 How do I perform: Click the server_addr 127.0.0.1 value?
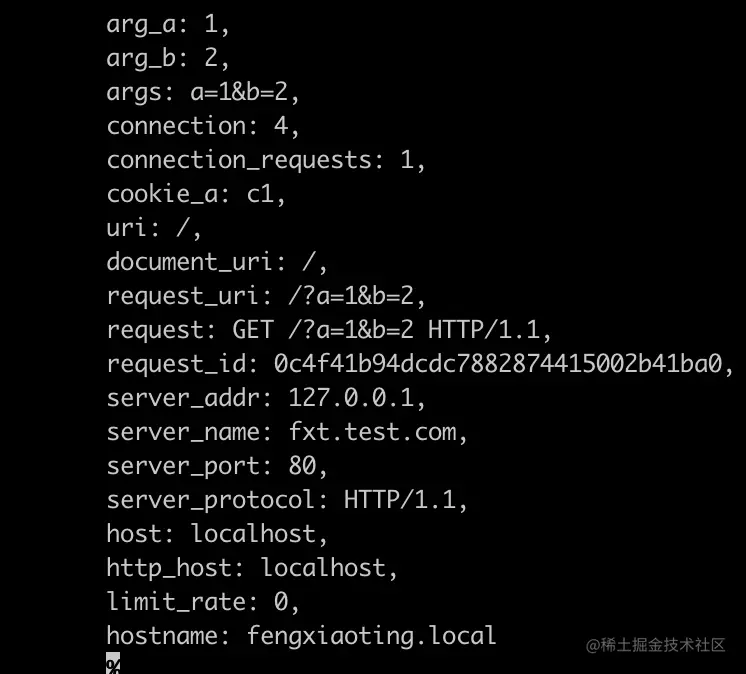tap(357, 398)
